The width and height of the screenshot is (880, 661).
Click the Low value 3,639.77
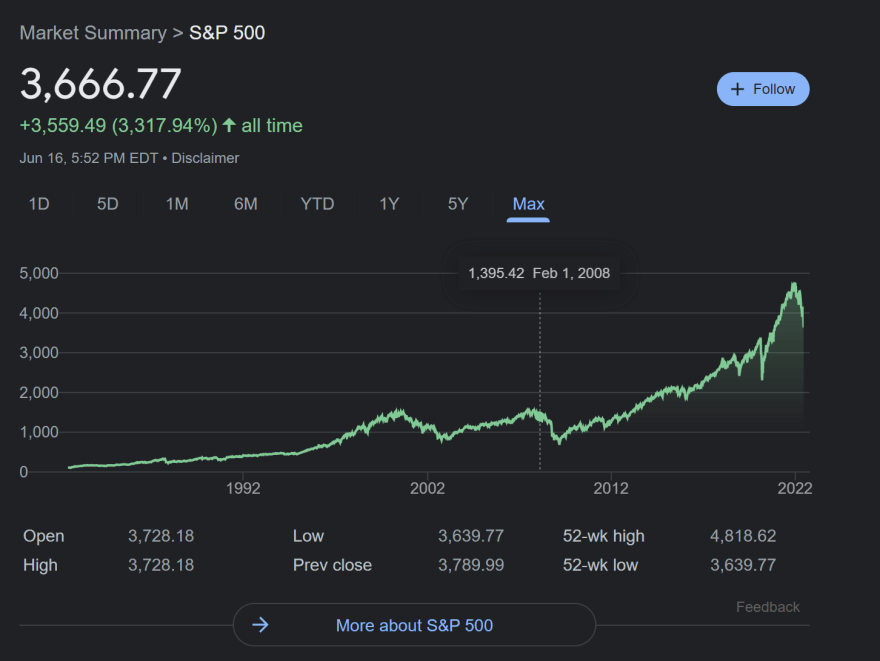471,536
